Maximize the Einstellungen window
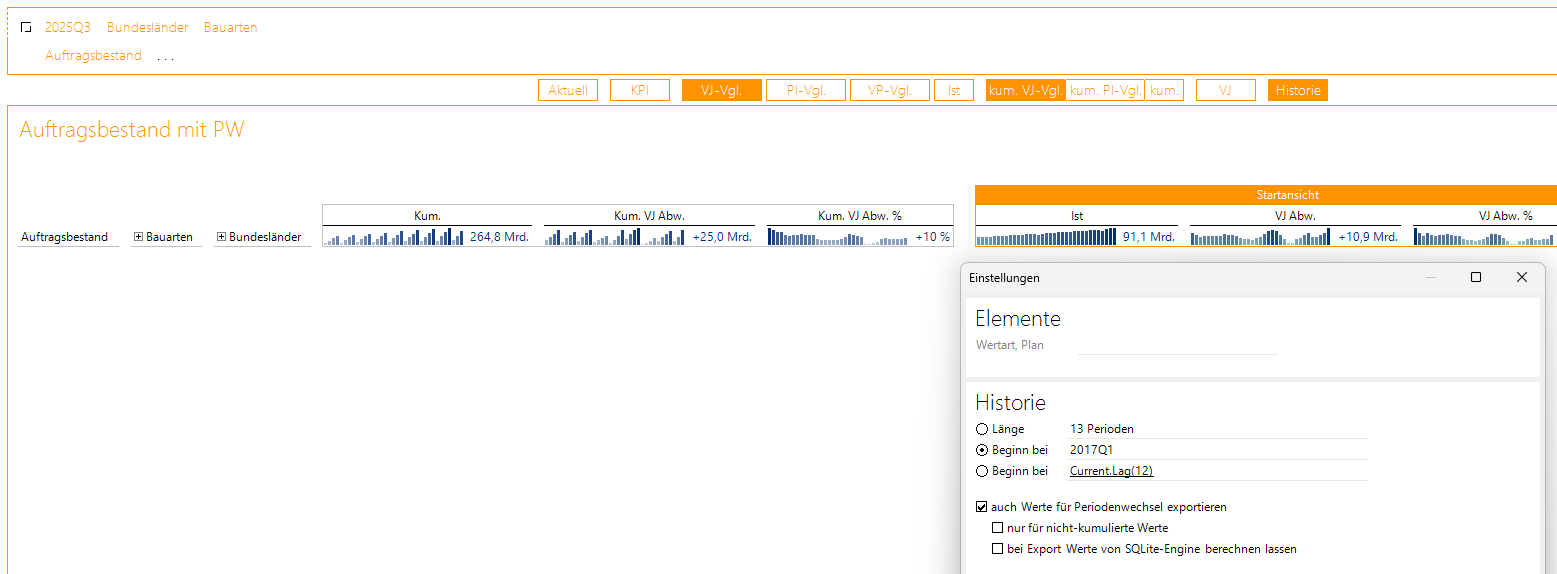 pos(1475,277)
